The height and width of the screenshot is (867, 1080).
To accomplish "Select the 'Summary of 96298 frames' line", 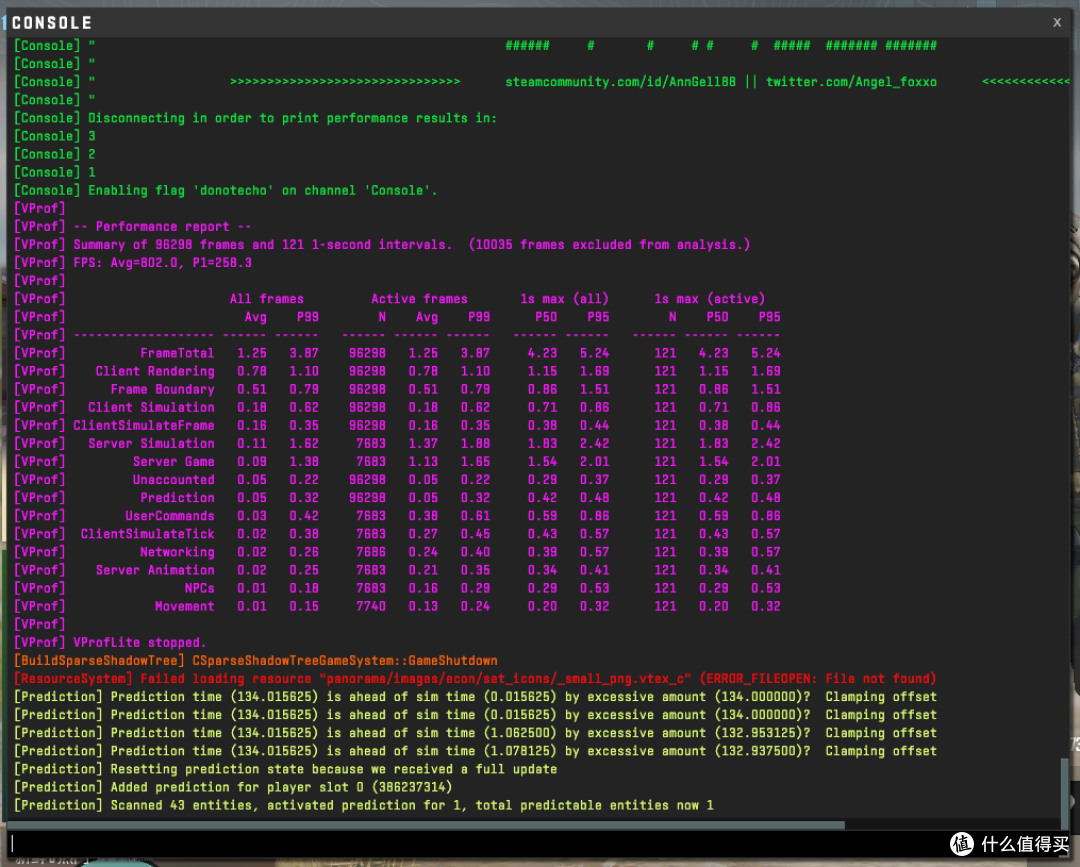I will (382, 244).
